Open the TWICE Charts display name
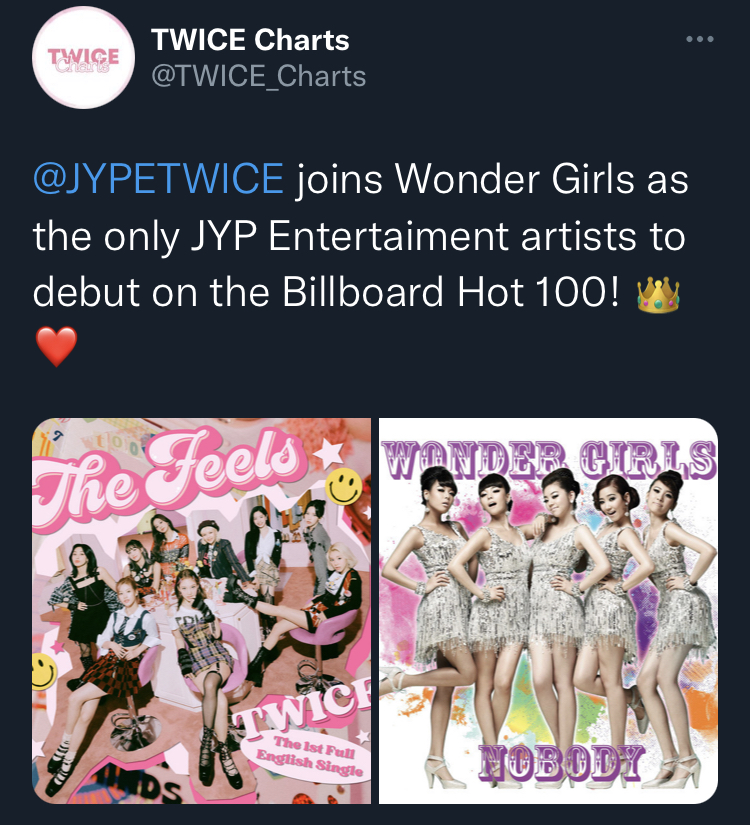Viewport: 750px width, 825px height. pyautogui.click(x=250, y=40)
